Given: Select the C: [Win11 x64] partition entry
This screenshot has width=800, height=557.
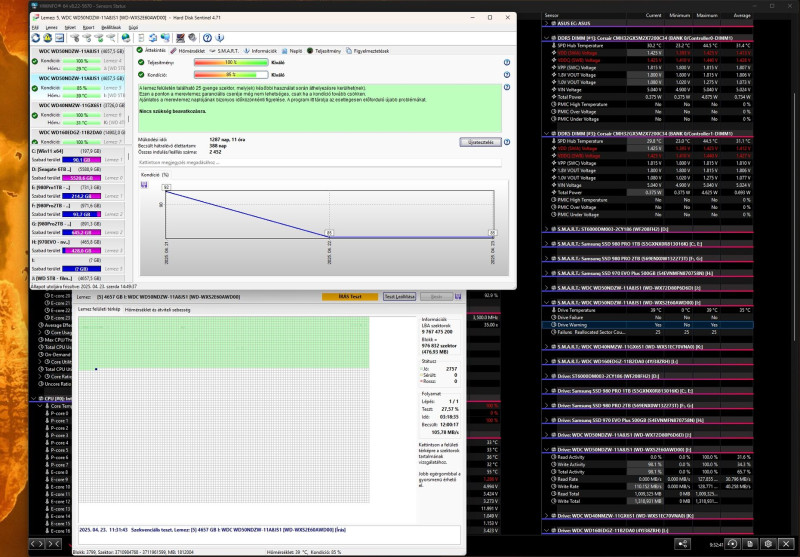Looking at the screenshot, I should click(78, 155).
